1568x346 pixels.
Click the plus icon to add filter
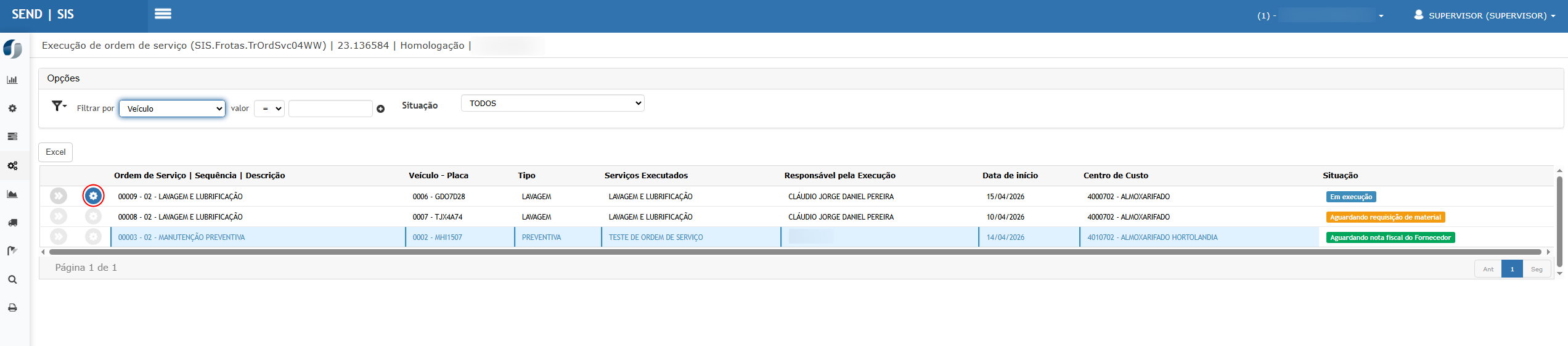coord(380,109)
